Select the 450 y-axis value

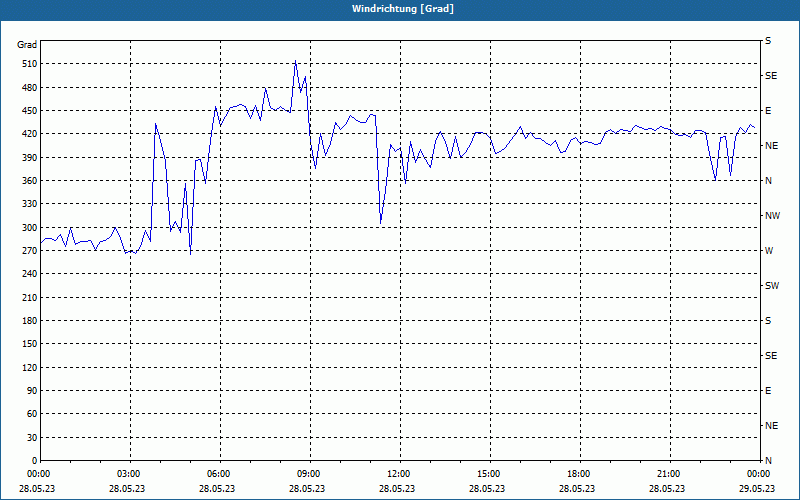coord(29,111)
